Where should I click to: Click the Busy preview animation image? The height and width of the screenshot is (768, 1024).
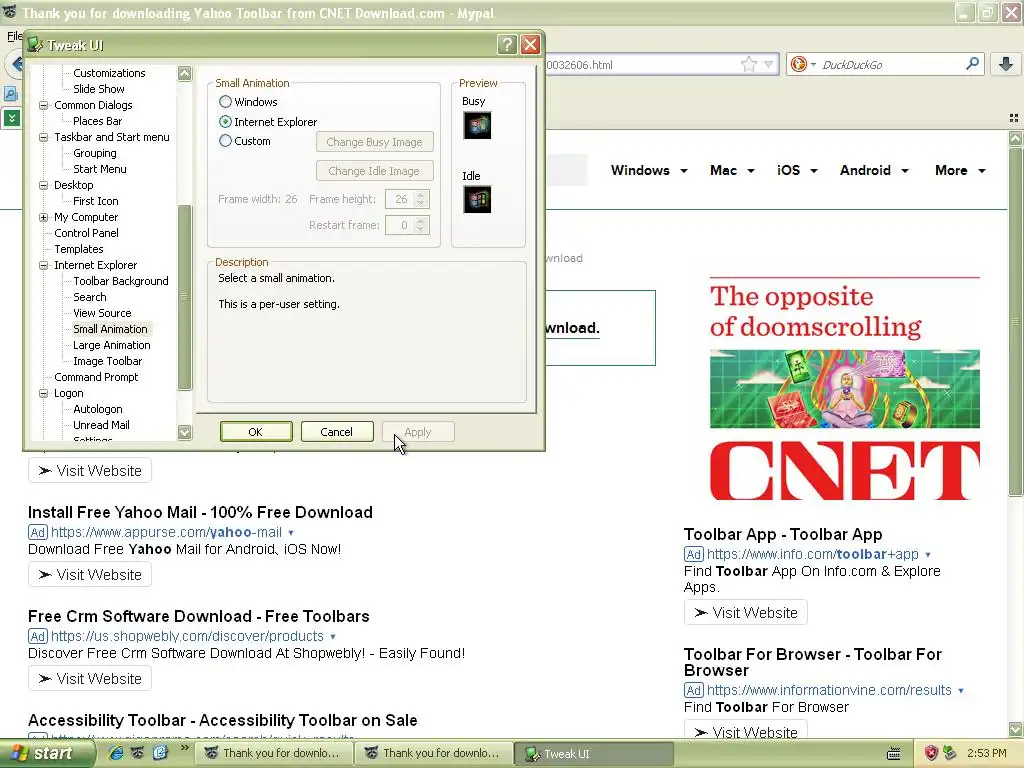[x=477, y=125]
